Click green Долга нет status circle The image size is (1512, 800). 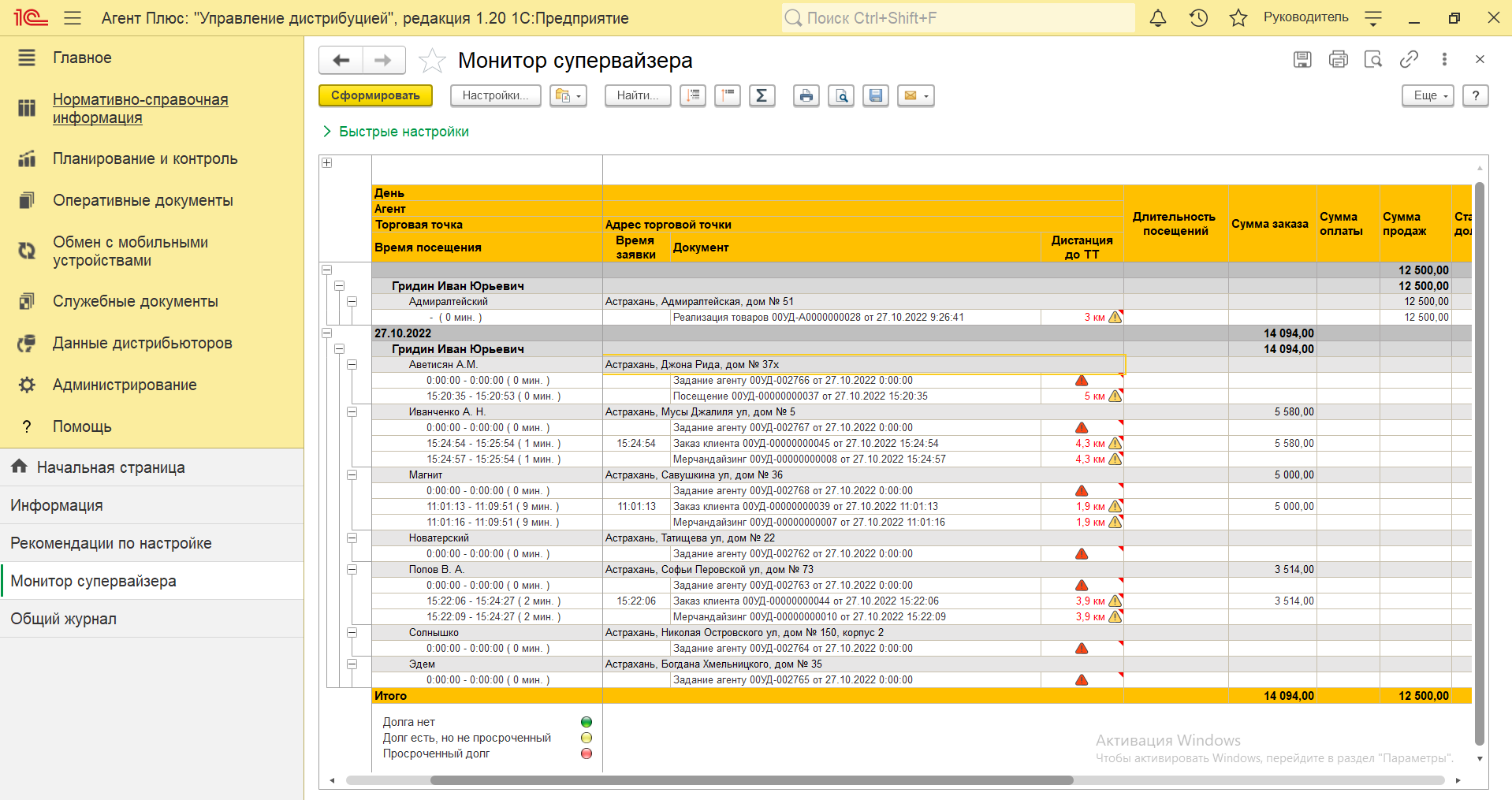tap(586, 722)
